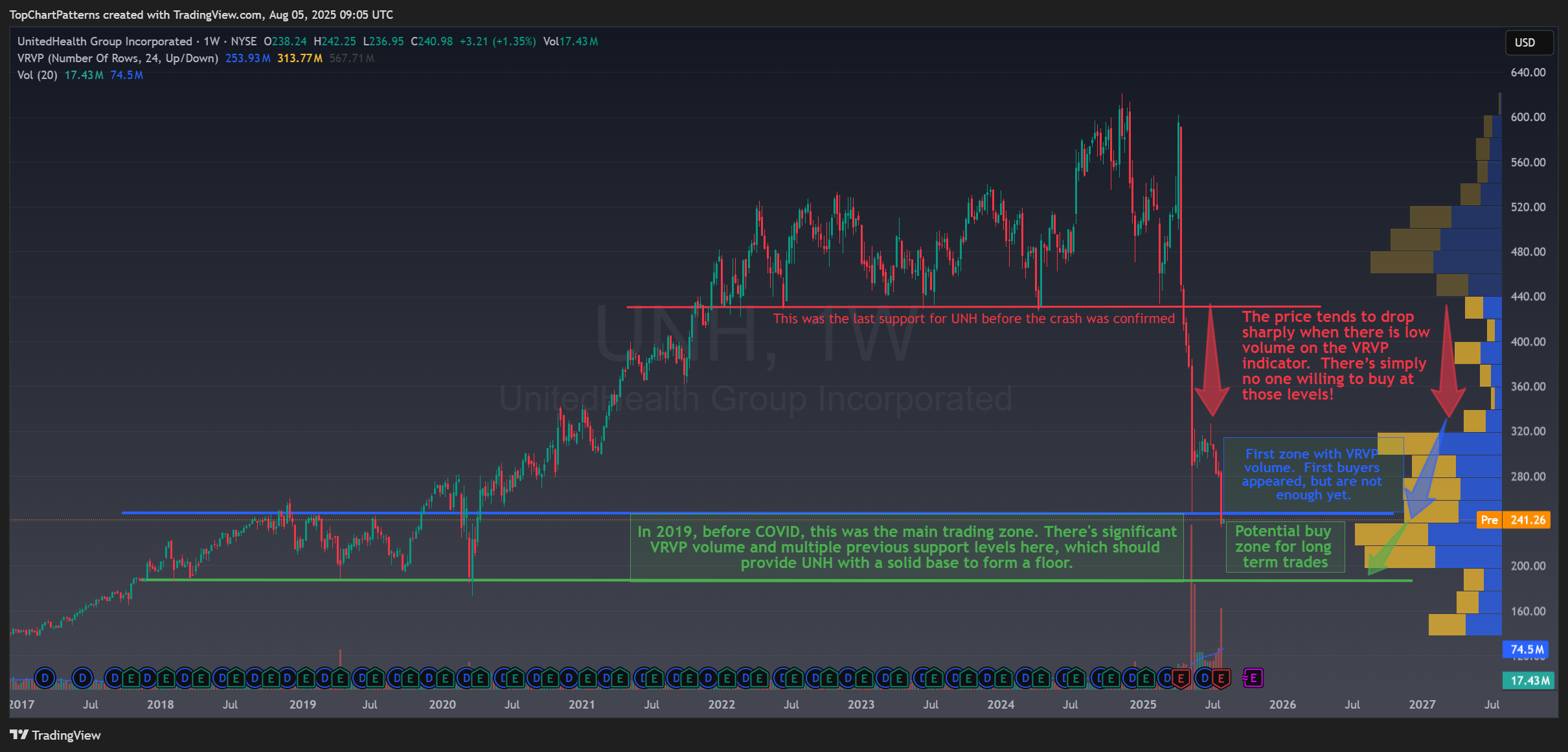Click the 2018 label on the time axis
This screenshot has width=1568, height=752.
click(x=161, y=705)
